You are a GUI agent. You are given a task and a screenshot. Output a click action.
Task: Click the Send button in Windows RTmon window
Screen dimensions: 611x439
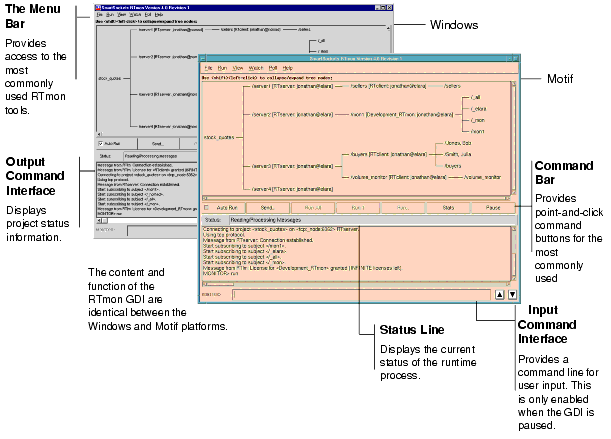158,144
